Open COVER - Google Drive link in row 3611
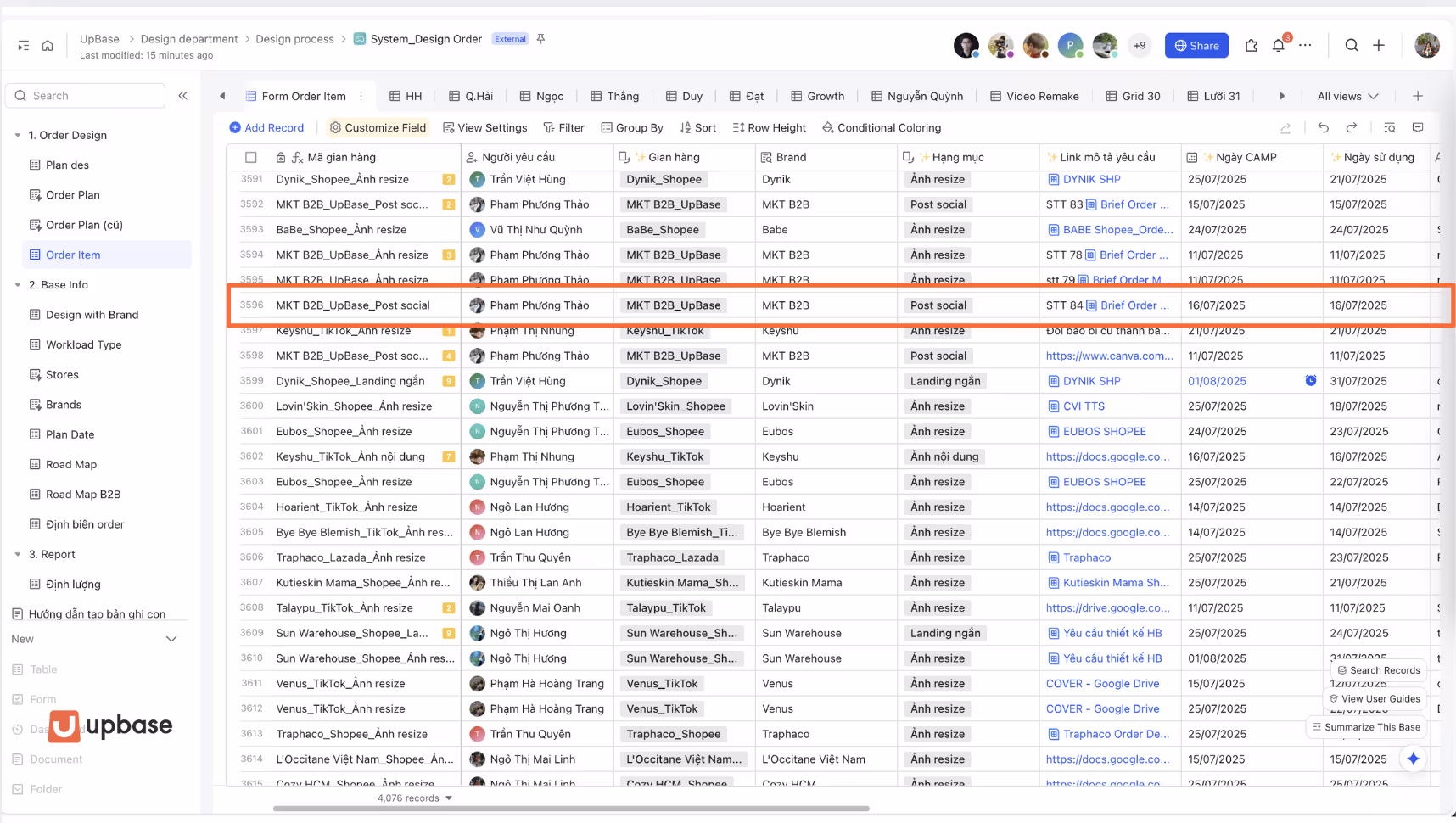Viewport: 1456px width, 823px height. [x=1102, y=683]
